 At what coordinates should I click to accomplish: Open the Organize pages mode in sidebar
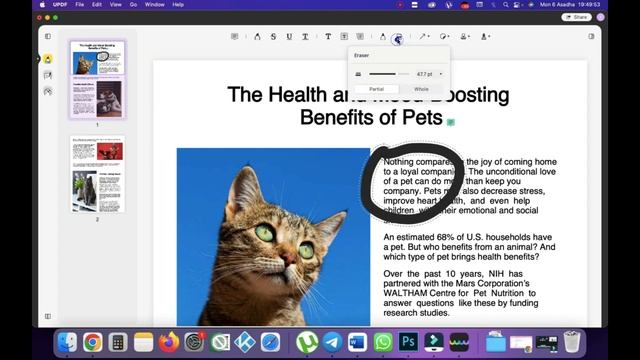(48, 91)
